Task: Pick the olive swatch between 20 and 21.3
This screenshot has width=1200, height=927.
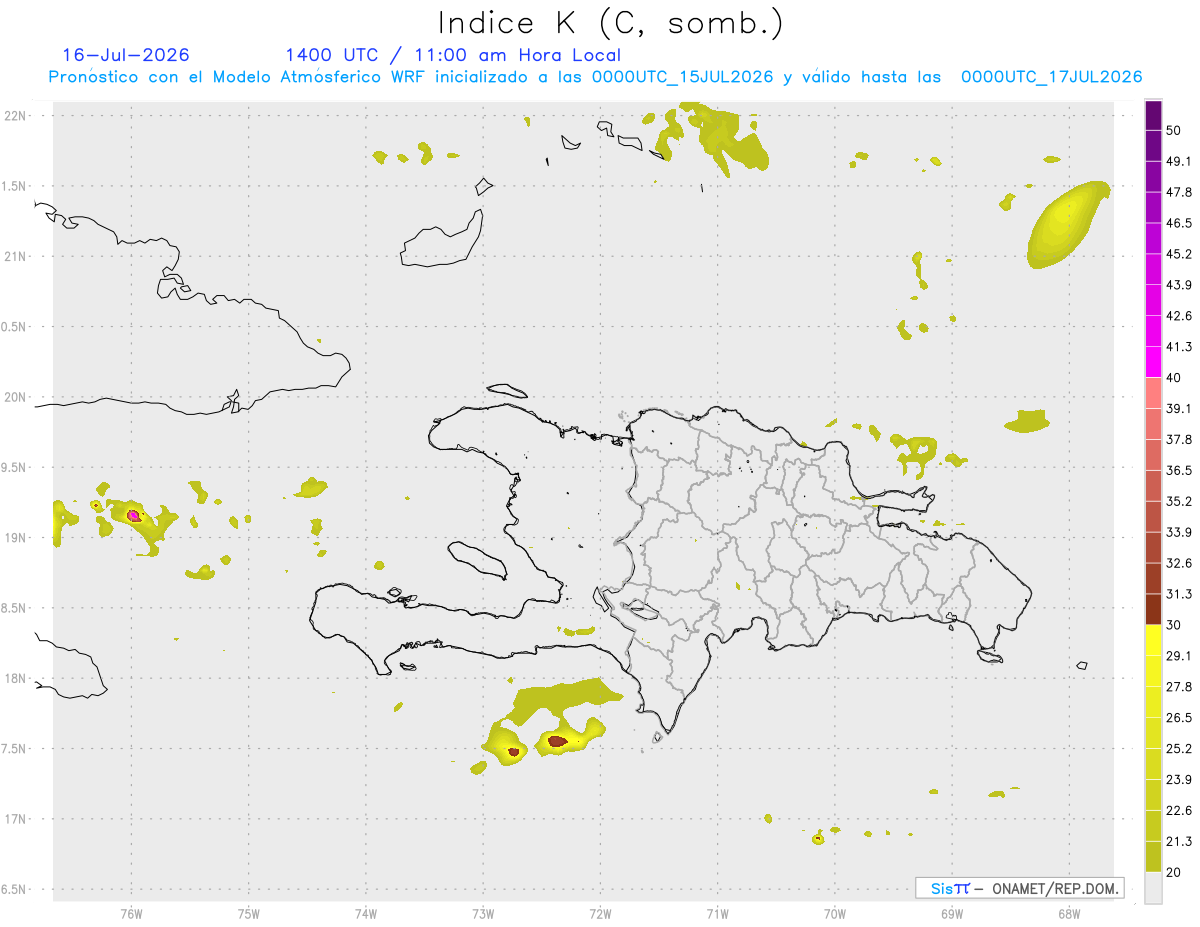Action: click(1153, 858)
